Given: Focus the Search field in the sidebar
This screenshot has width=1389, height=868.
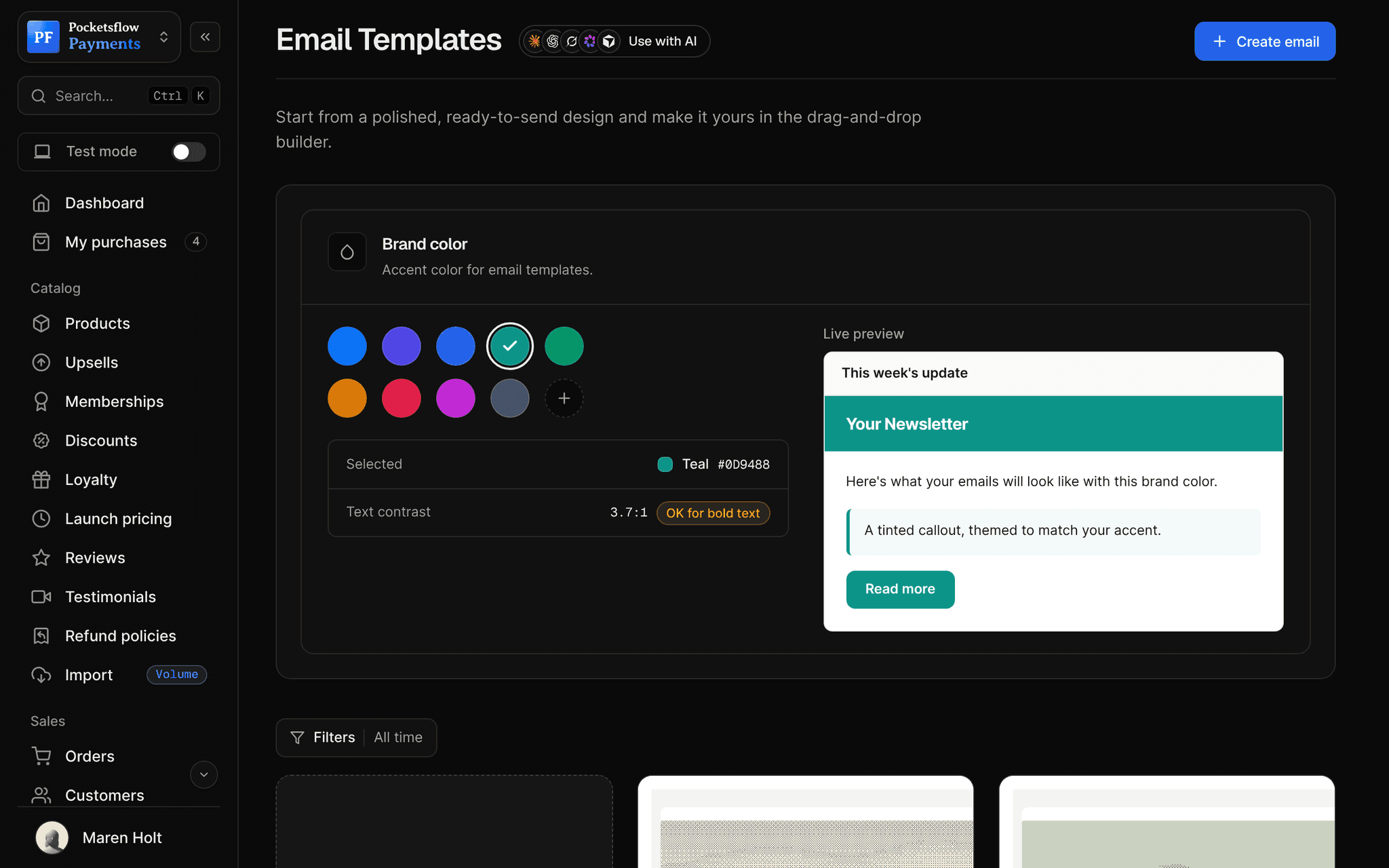Looking at the screenshot, I should (x=119, y=96).
